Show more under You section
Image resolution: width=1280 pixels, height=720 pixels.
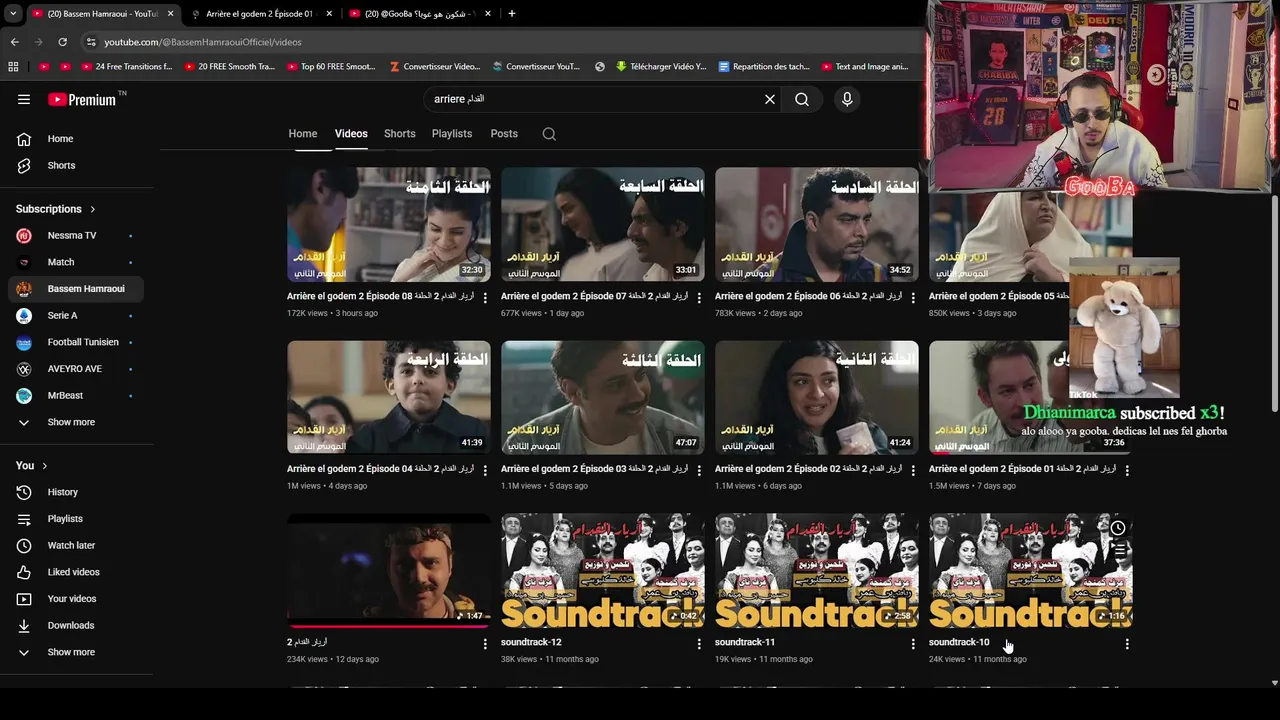(76, 652)
